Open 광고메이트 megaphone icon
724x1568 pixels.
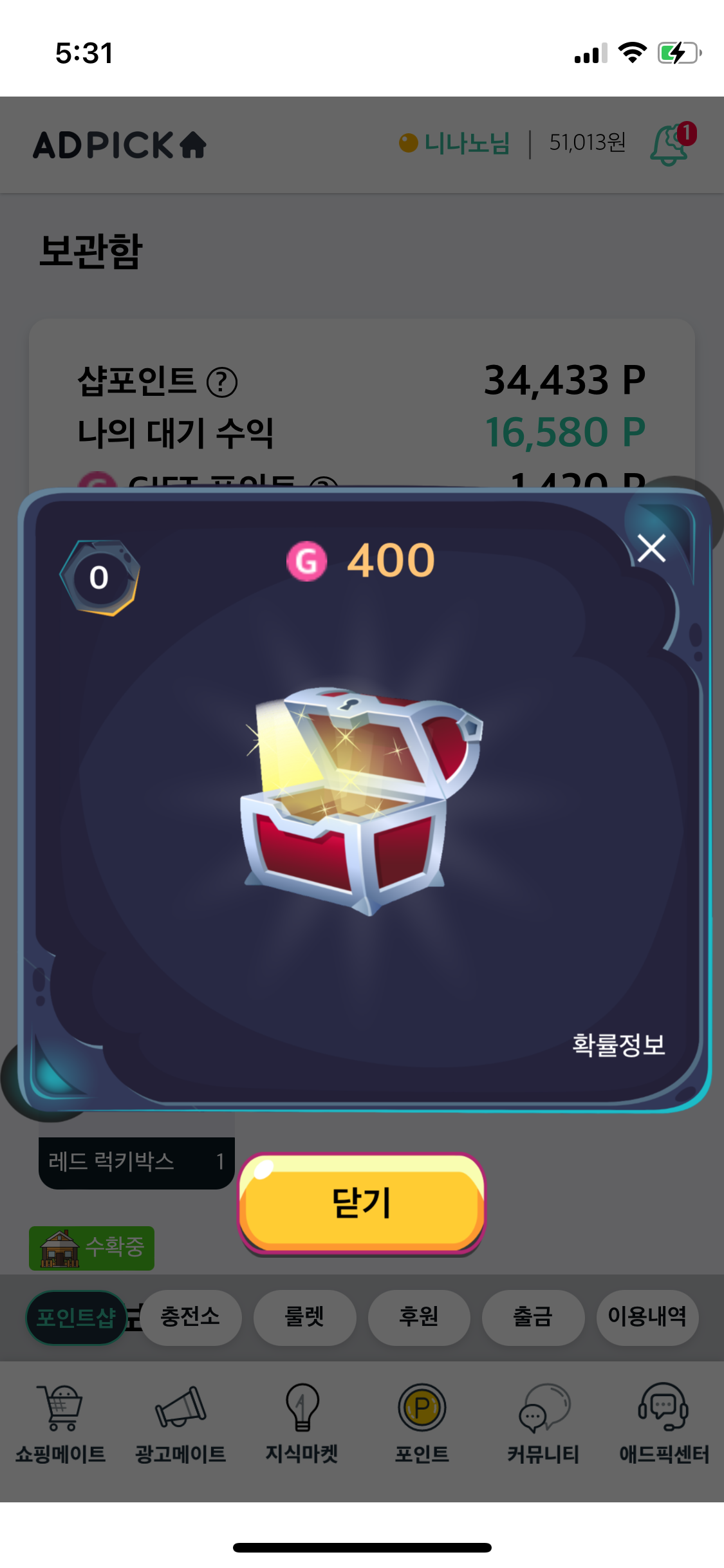[x=181, y=1407]
